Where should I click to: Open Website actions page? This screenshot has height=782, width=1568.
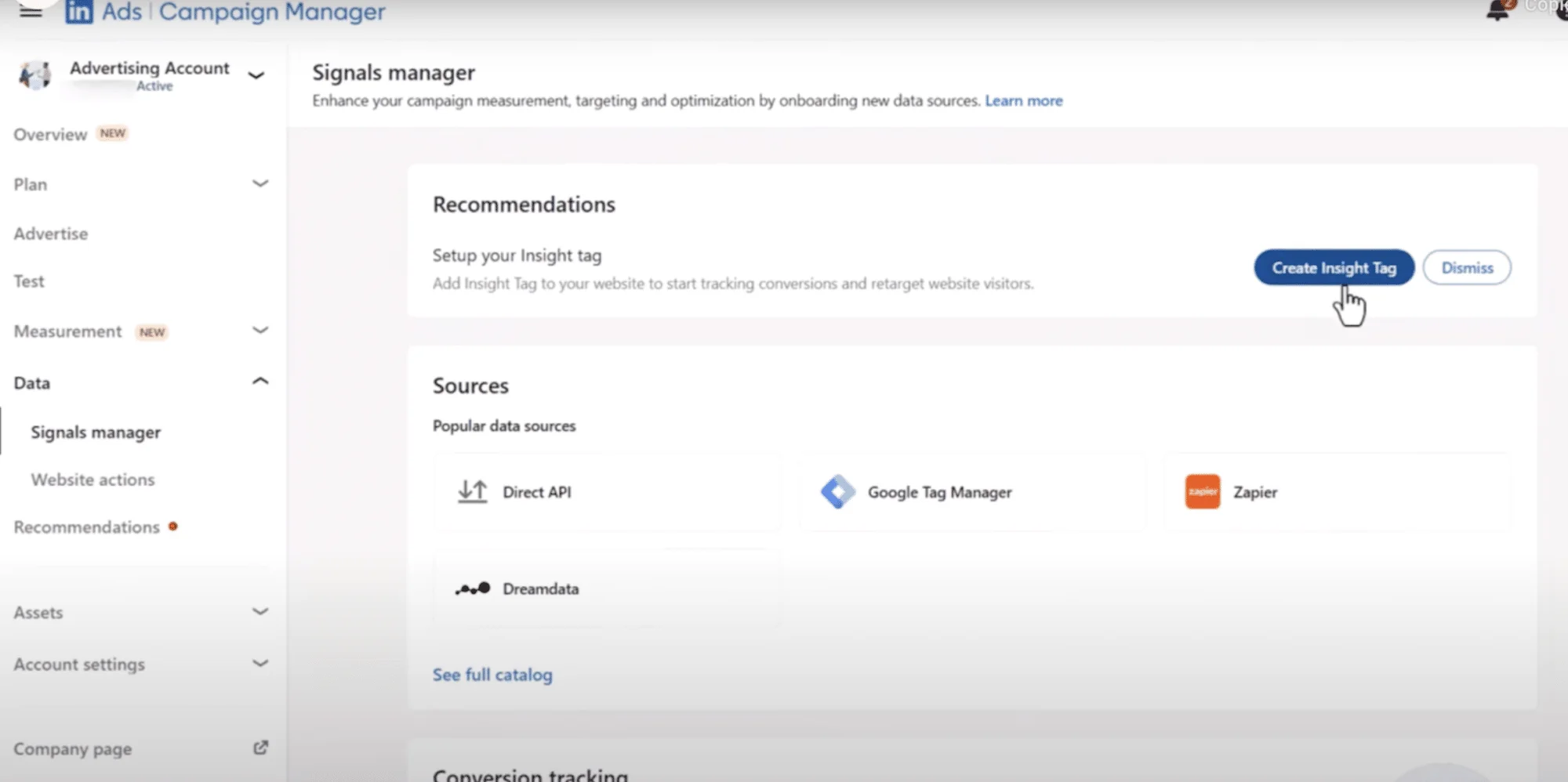pos(93,480)
